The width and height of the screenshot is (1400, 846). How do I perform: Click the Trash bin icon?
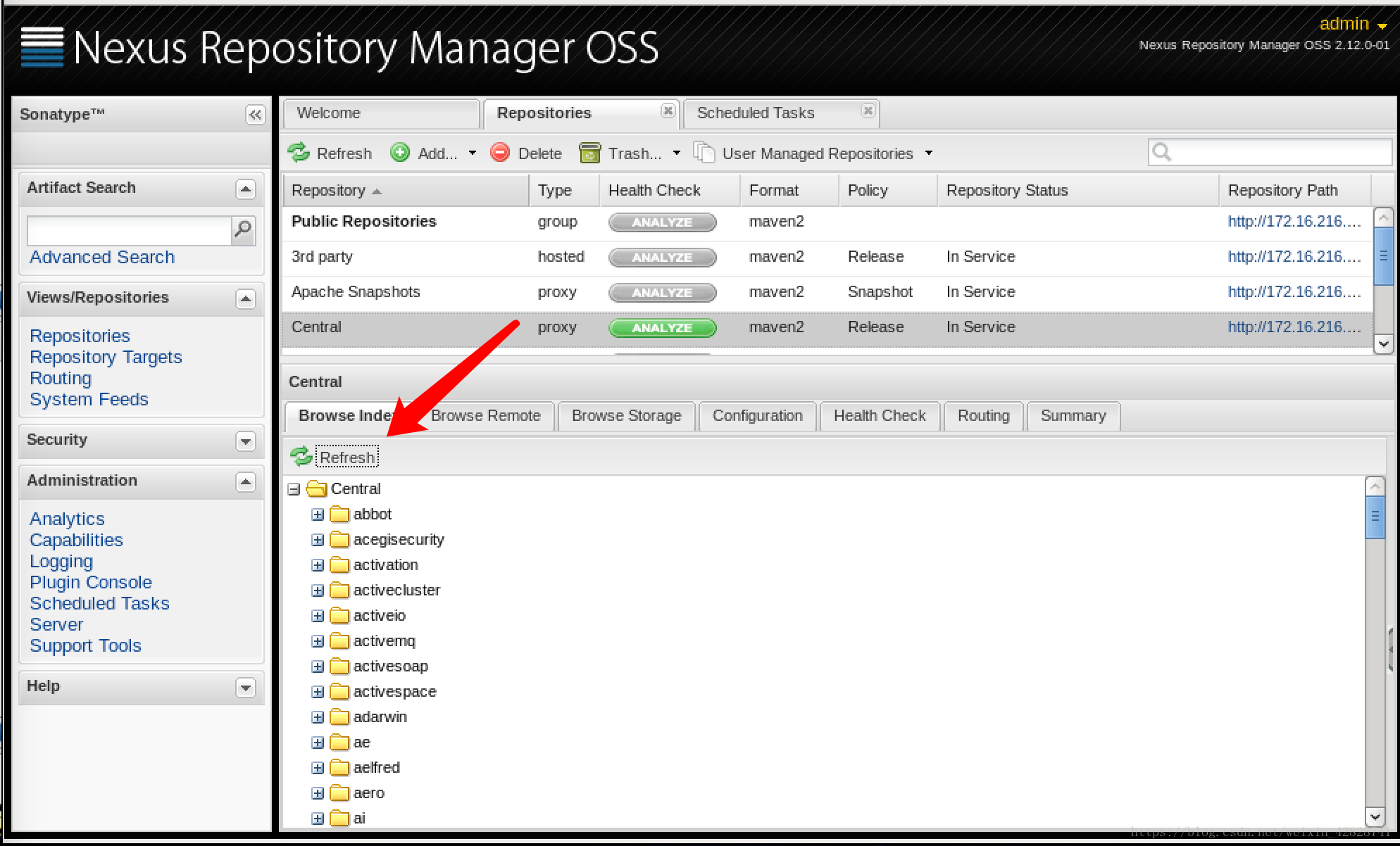(589, 153)
